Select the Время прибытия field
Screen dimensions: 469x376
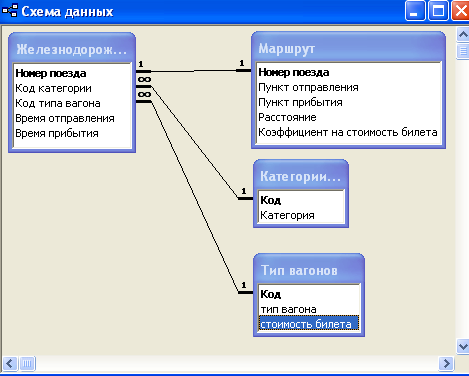pyautogui.click(x=72, y=133)
